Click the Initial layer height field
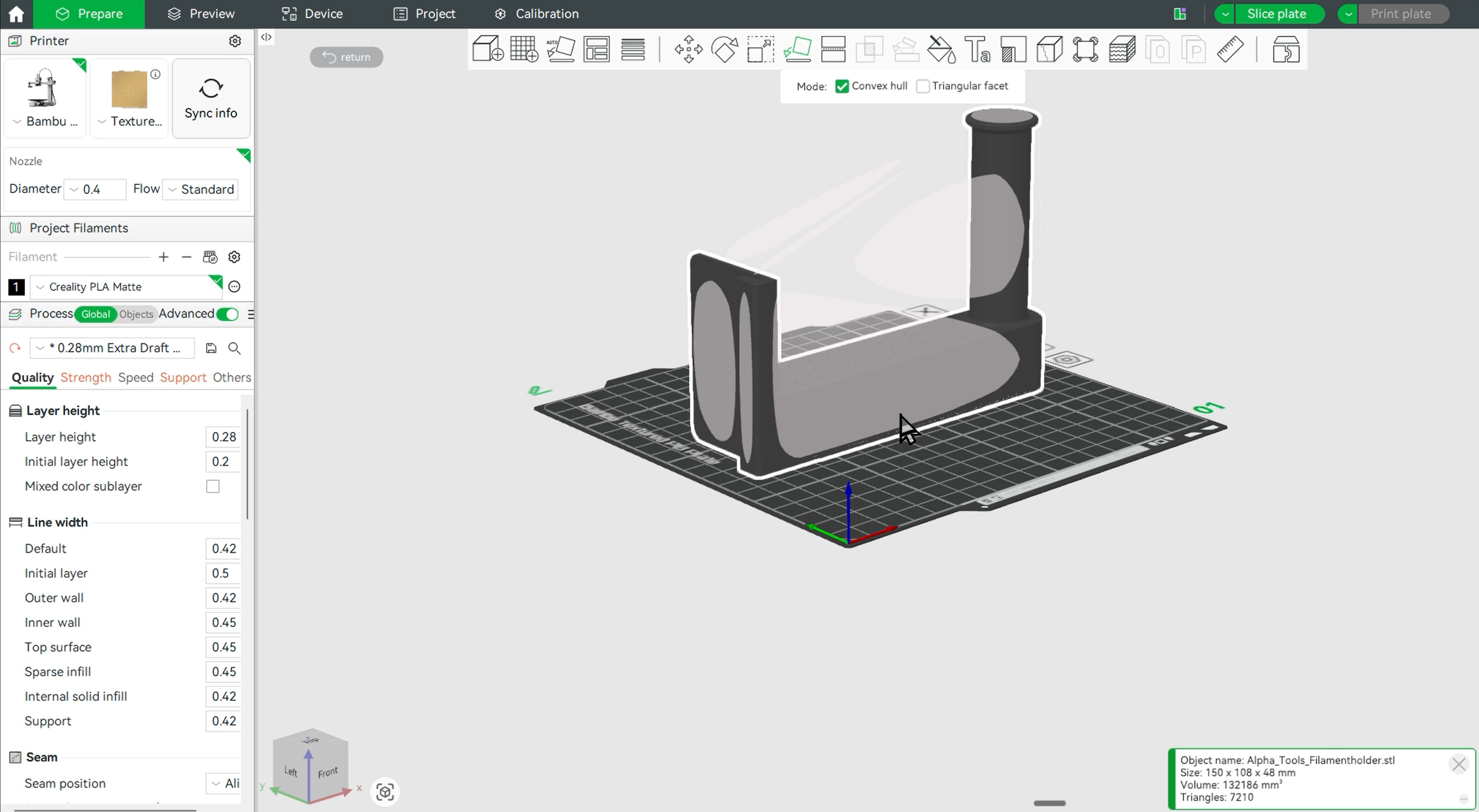The height and width of the screenshot is (812, 1479). click(x=223, y=461)
